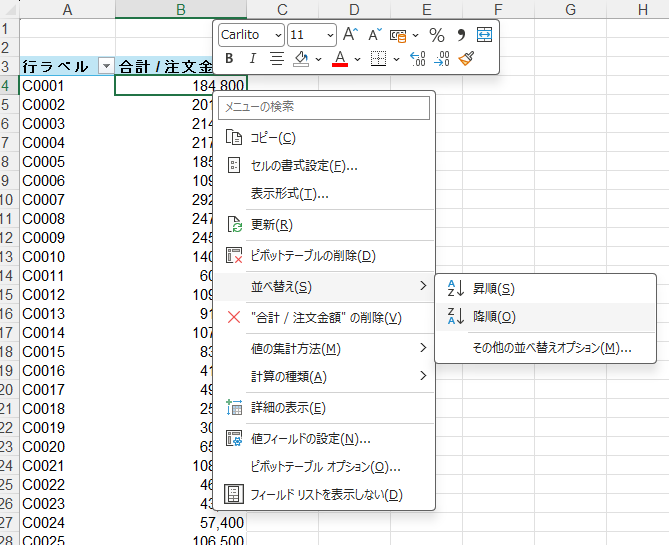This screenshot has height=545, width=669.
Task: Click cell containing C0017
Action: click(x=67, y=389)
